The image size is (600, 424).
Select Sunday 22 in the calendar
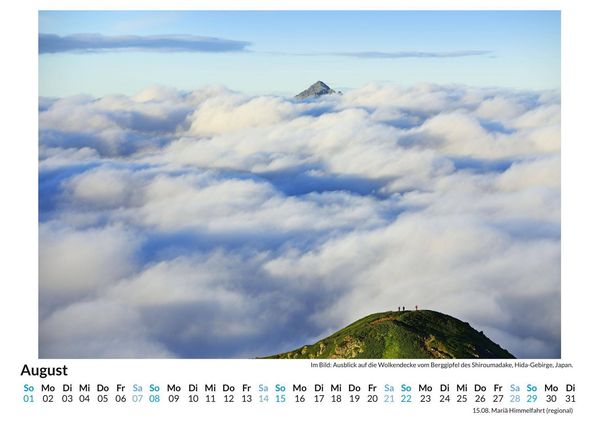[x=406, y=393]
